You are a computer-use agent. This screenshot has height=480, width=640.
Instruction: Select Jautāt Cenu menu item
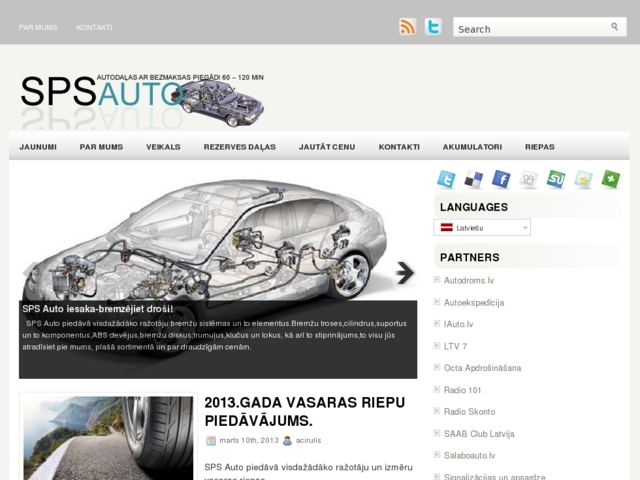click(327, 147)
